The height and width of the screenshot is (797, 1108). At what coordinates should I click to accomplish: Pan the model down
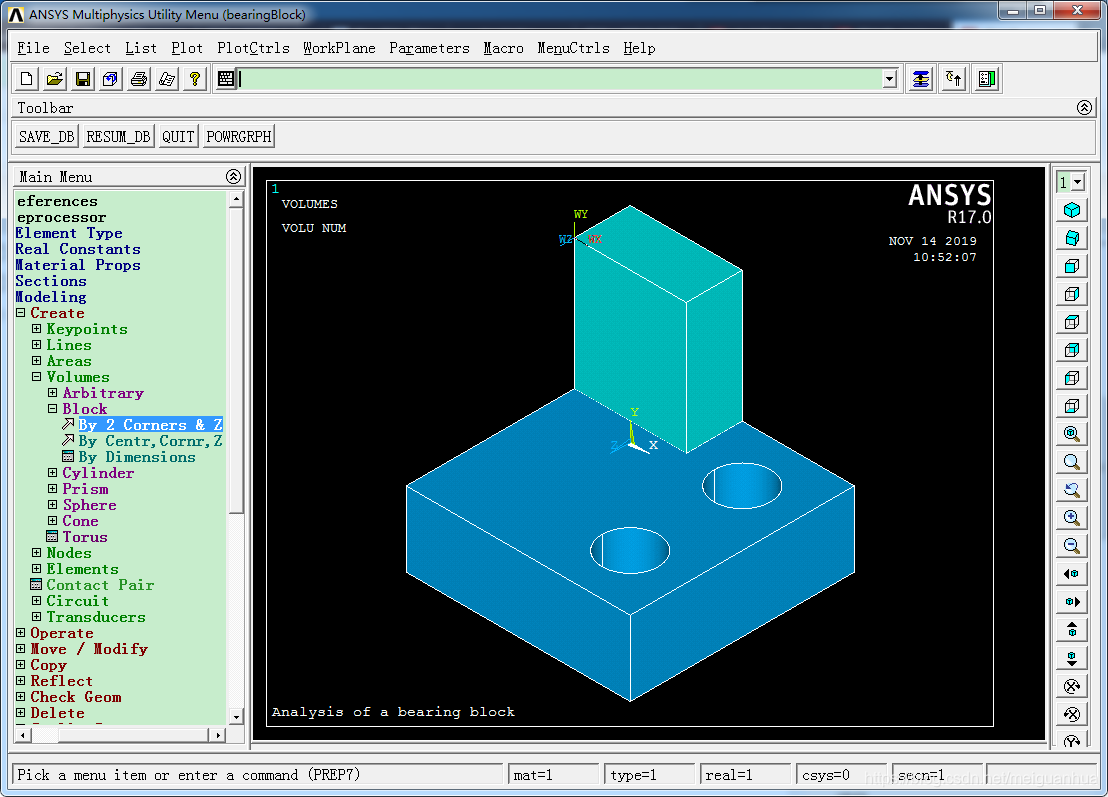pos(1072,658)
